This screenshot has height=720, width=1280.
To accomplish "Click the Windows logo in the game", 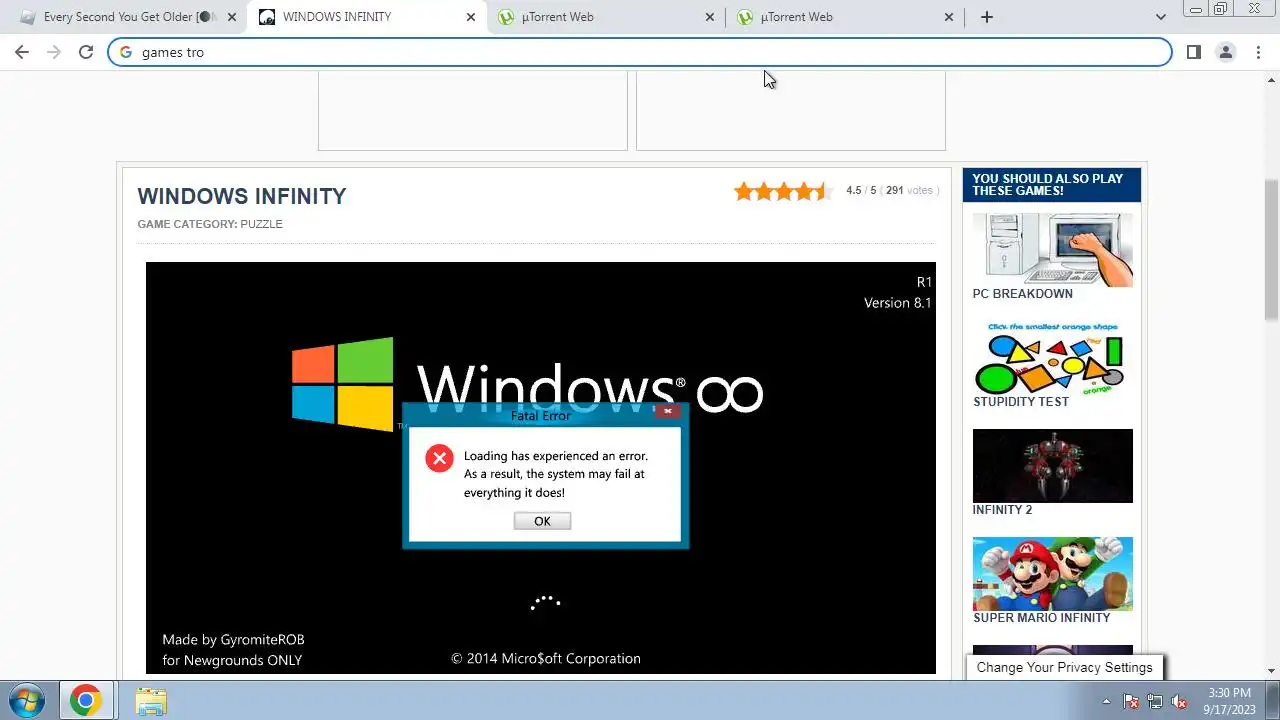I will [x=343, y=385].
